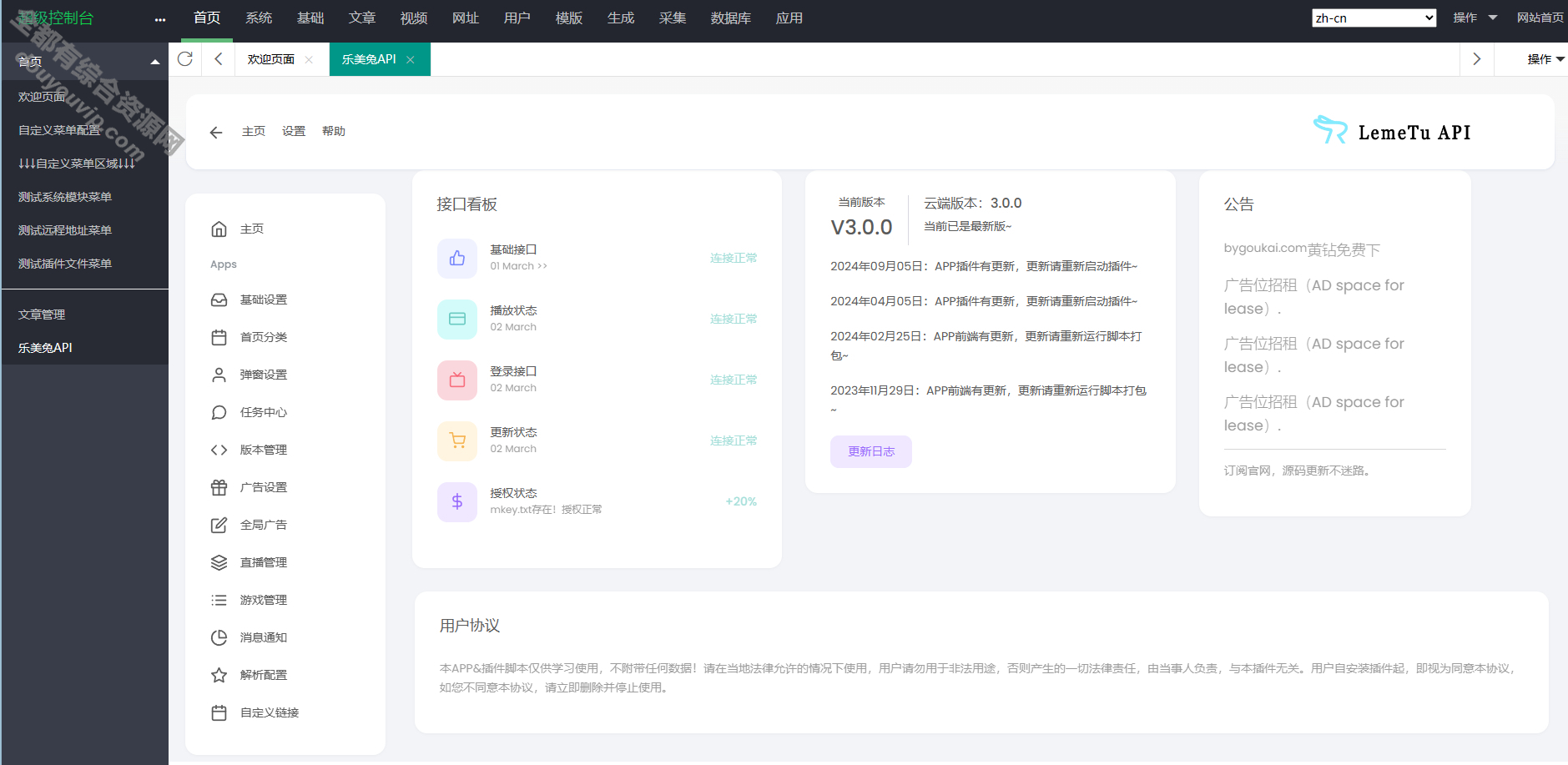Open the 视频 top menu
Viewport: 1568px width, 765px height.
pos(414,18)
